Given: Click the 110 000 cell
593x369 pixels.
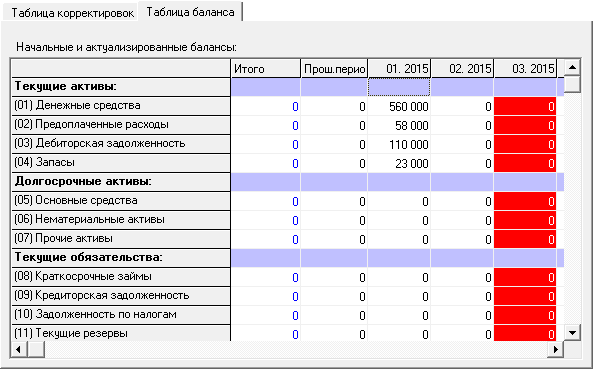Looking at the screenshot, I should point(399,144).
